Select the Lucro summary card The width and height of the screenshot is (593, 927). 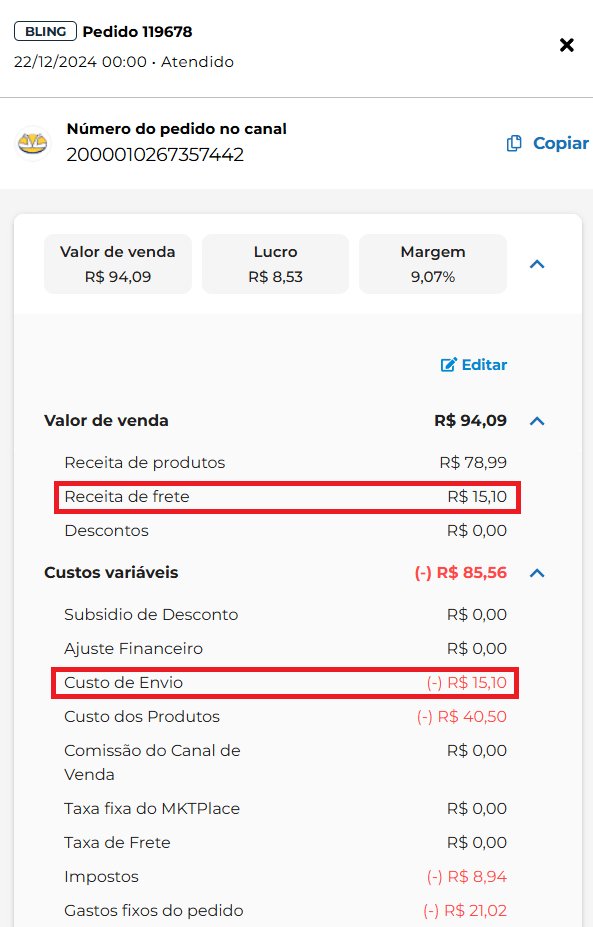pos(276,264)
